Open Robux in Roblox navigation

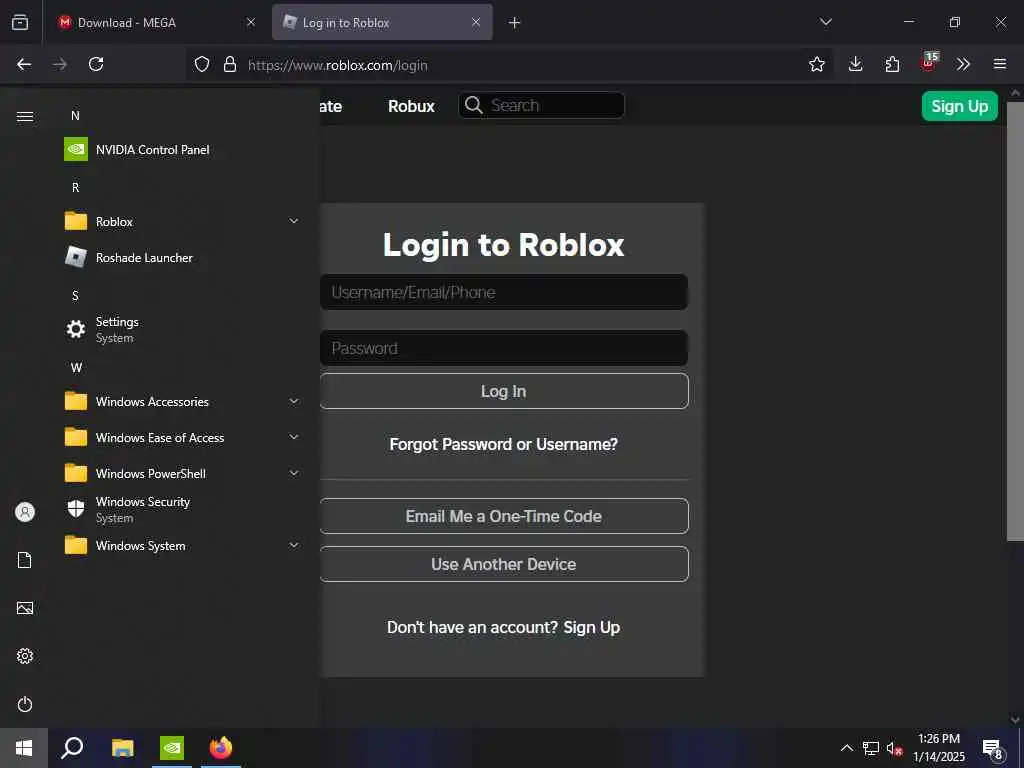pyautogui.click(x=411, y=106)
